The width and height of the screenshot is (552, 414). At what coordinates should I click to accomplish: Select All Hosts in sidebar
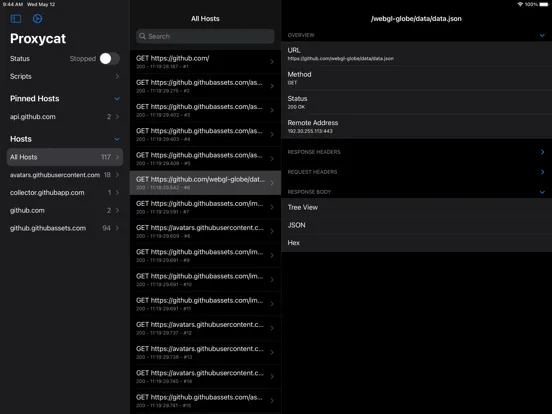(65, 157)
